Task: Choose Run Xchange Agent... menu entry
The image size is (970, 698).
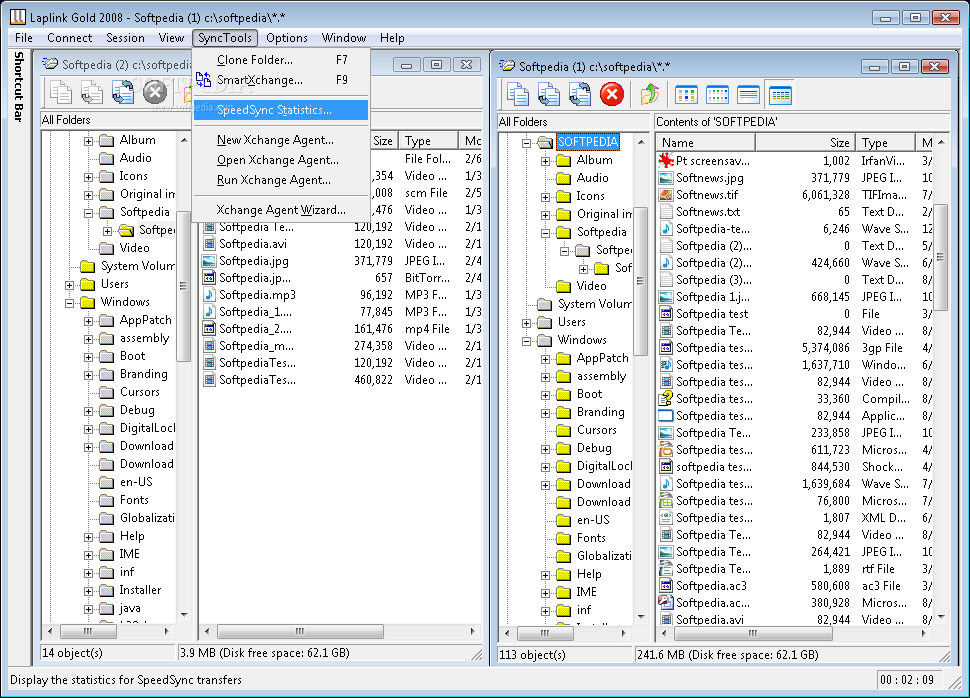Action: 281,180
